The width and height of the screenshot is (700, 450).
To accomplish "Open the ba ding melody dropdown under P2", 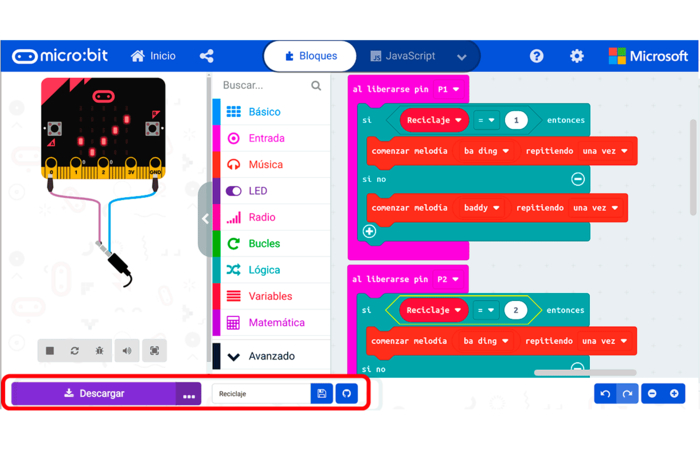I will click(x=486, y=341).
